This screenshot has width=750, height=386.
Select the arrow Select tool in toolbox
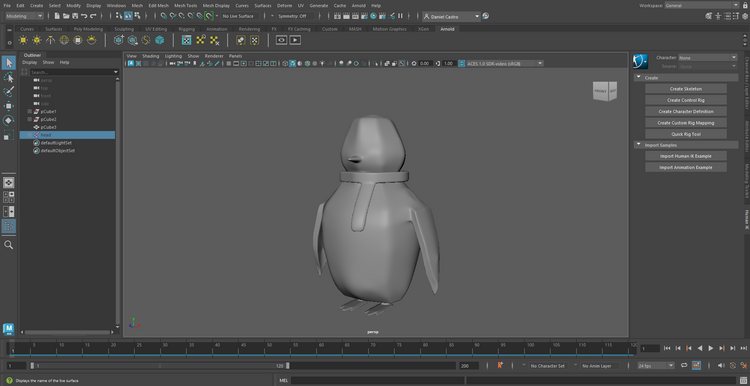point(9,63)
